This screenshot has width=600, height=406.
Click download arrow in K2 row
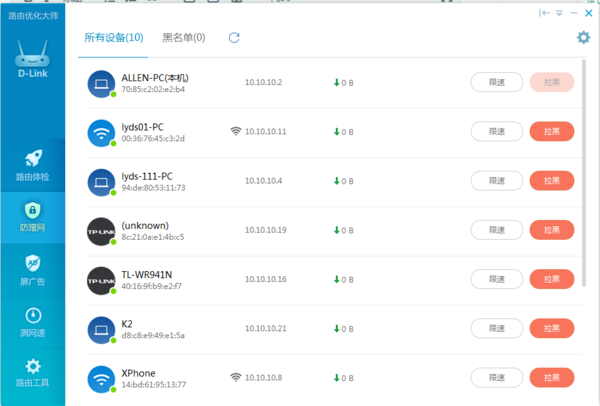[x=337, y=328]
